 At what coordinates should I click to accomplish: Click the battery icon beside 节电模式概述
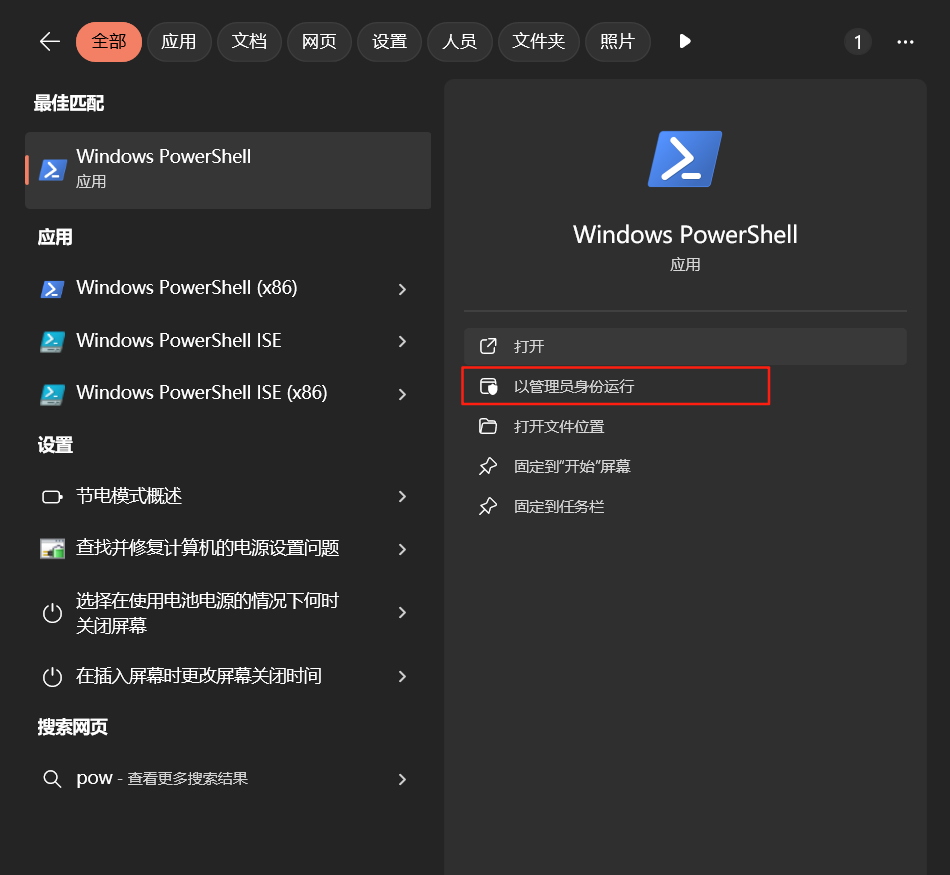(x=53, y=497)
